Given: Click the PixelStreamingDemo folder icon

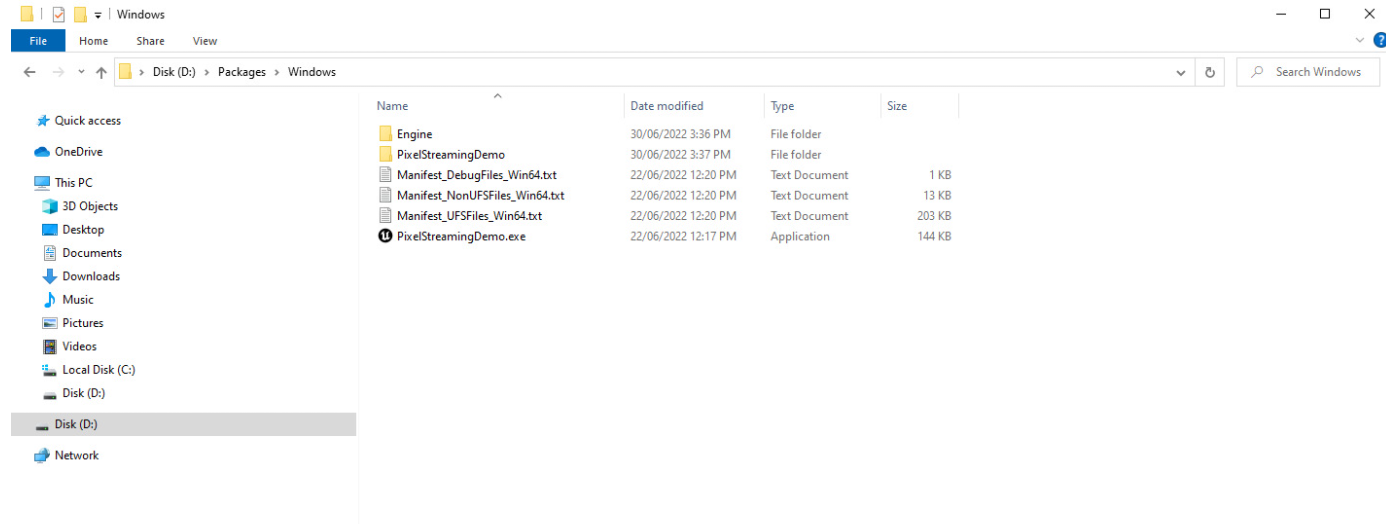Looking at the screenshot, I should [x=386, y=154].
